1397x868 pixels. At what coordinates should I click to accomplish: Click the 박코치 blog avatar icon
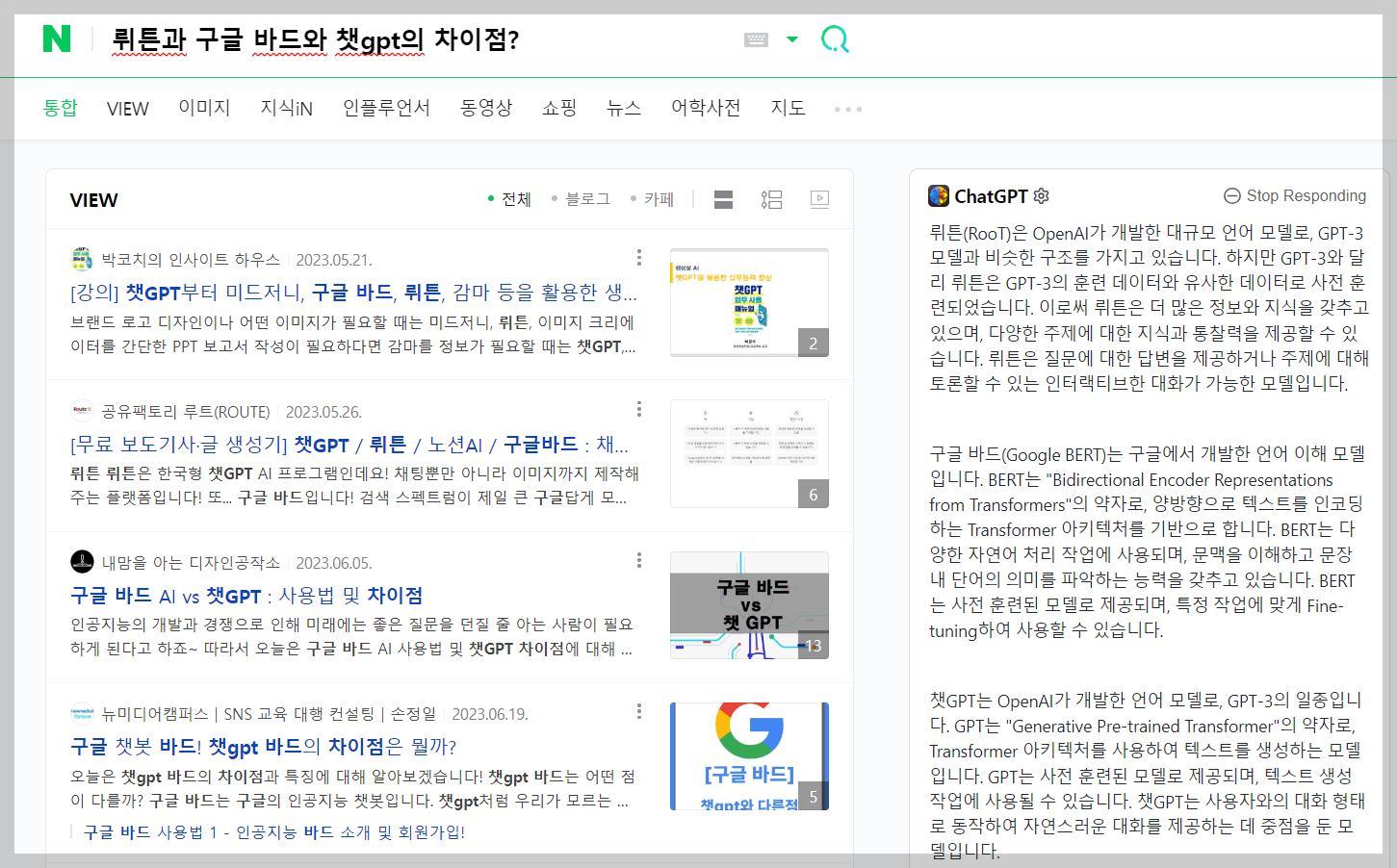[82, 259]
